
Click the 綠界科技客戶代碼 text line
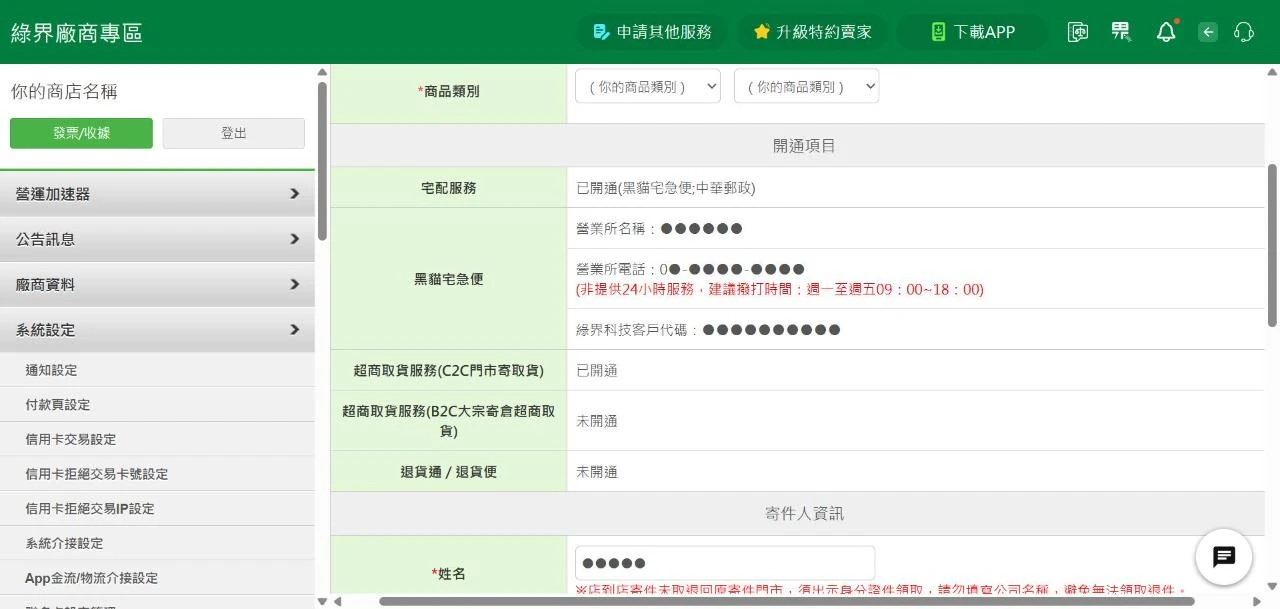pyautogui.click(x=708, y=329)
